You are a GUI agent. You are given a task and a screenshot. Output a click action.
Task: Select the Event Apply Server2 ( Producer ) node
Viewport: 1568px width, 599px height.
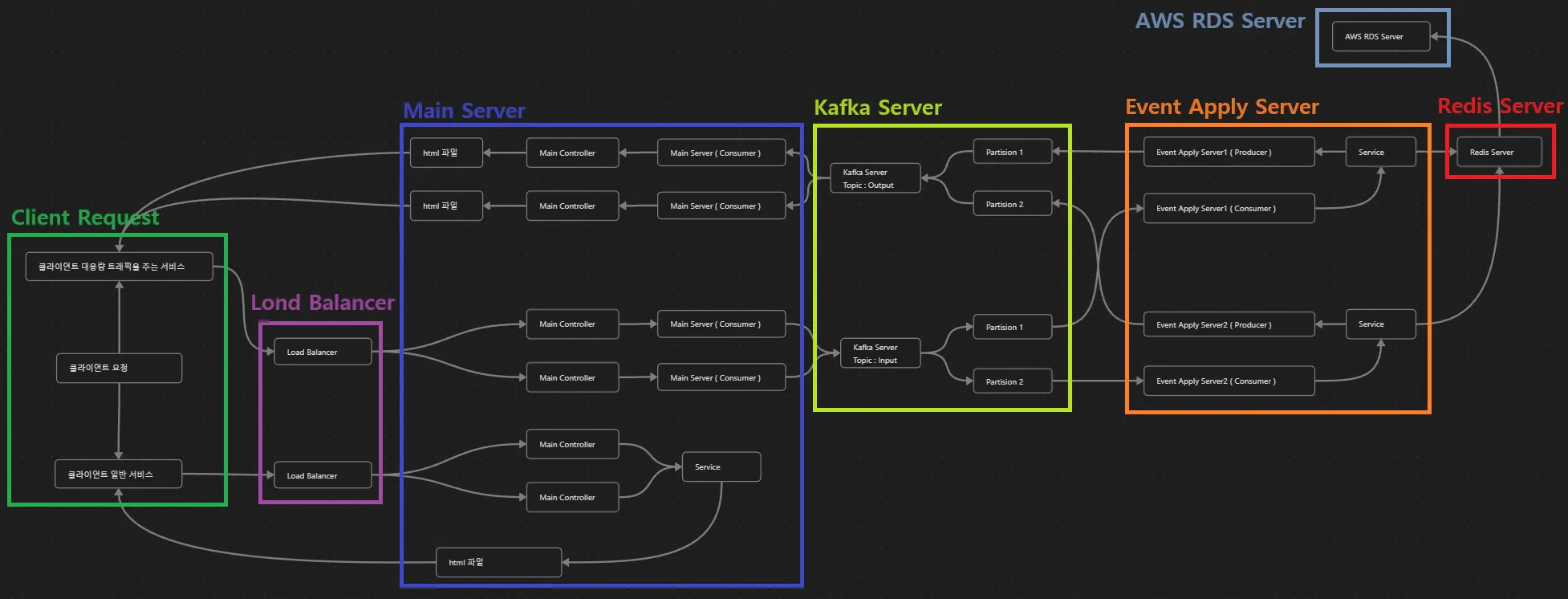click(x=1229, y=325)
